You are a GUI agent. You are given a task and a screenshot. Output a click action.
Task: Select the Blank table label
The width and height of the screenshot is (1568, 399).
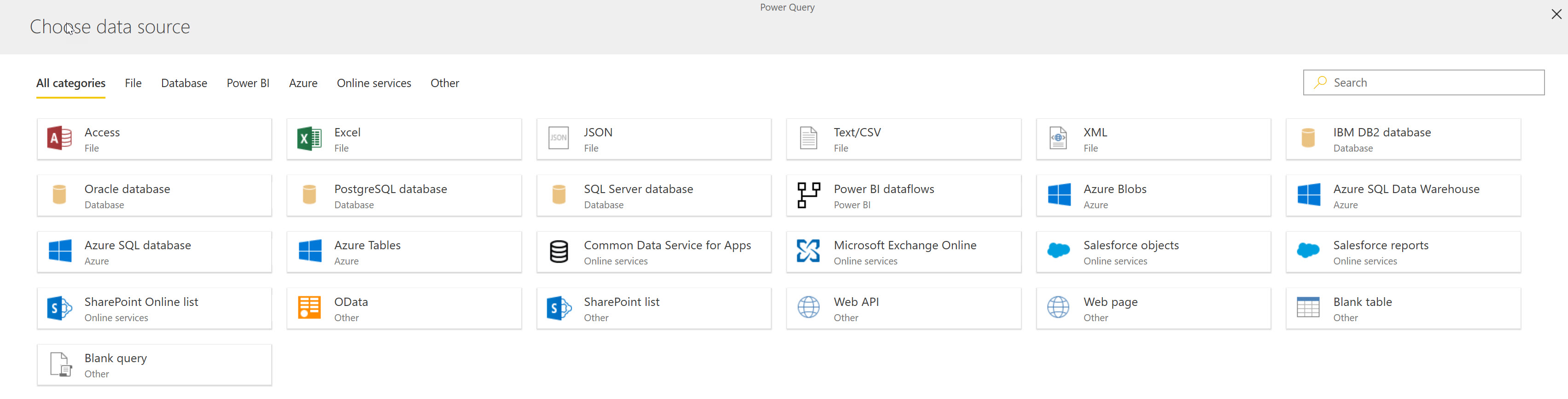pos(1362,301)
